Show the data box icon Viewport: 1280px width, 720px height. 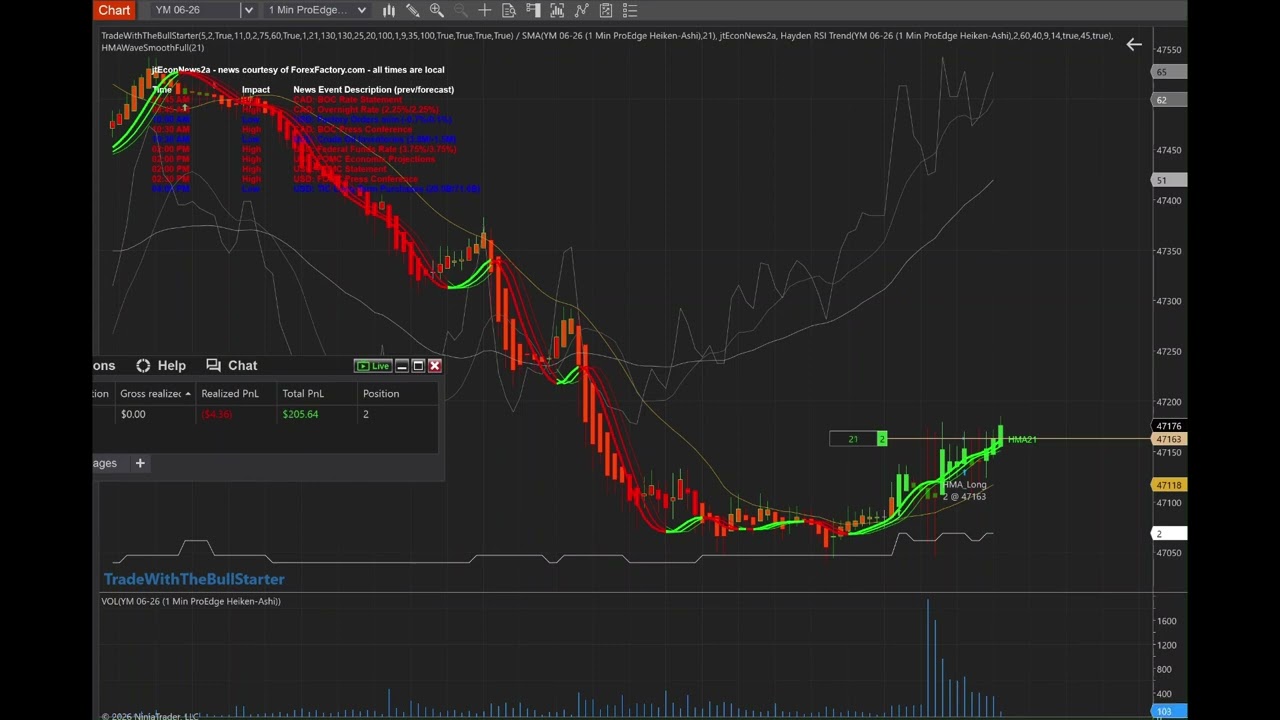[509, 10]
